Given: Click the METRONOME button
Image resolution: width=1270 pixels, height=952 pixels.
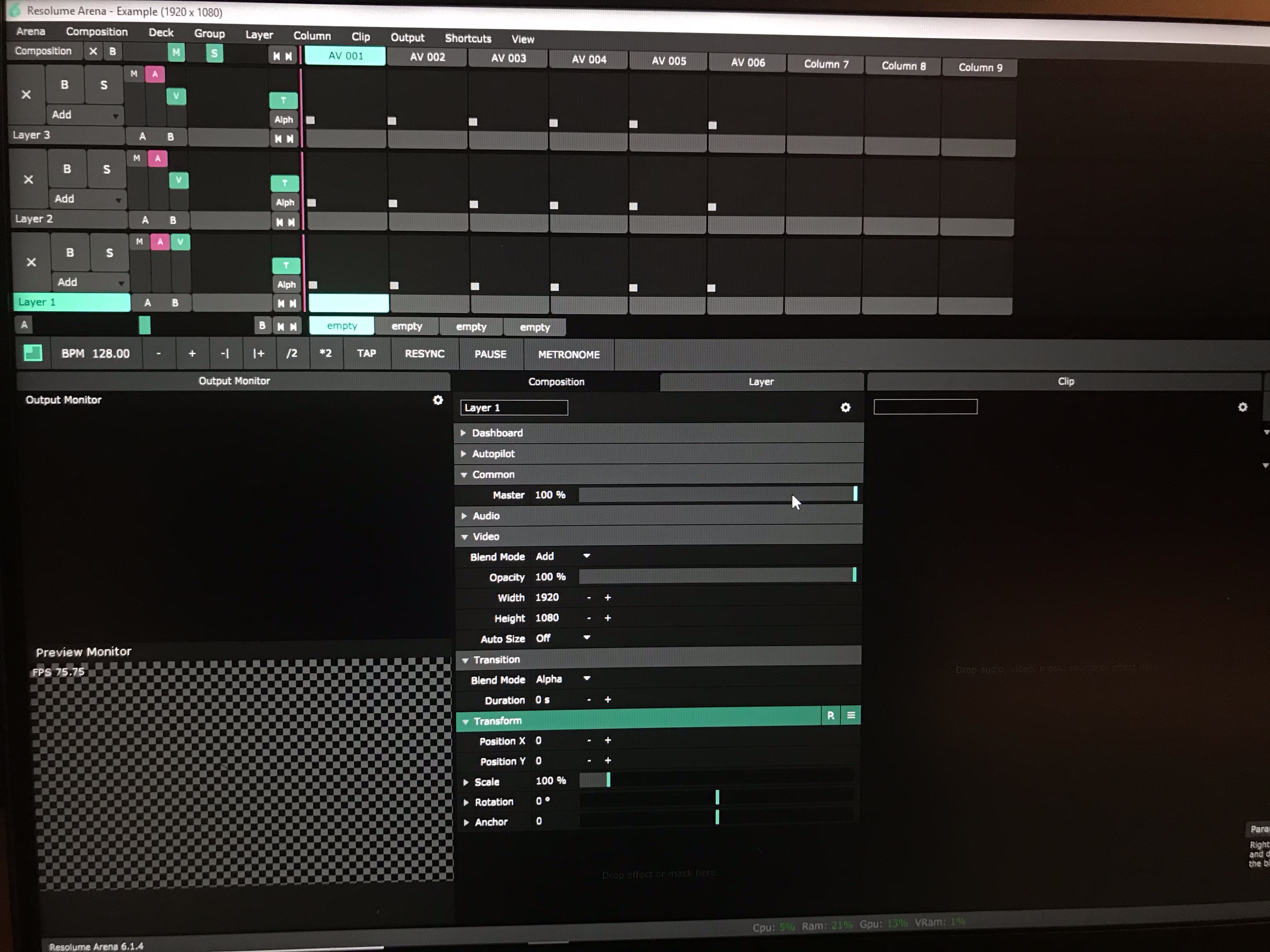Looking at the screenshot, I should pos(568,355).
